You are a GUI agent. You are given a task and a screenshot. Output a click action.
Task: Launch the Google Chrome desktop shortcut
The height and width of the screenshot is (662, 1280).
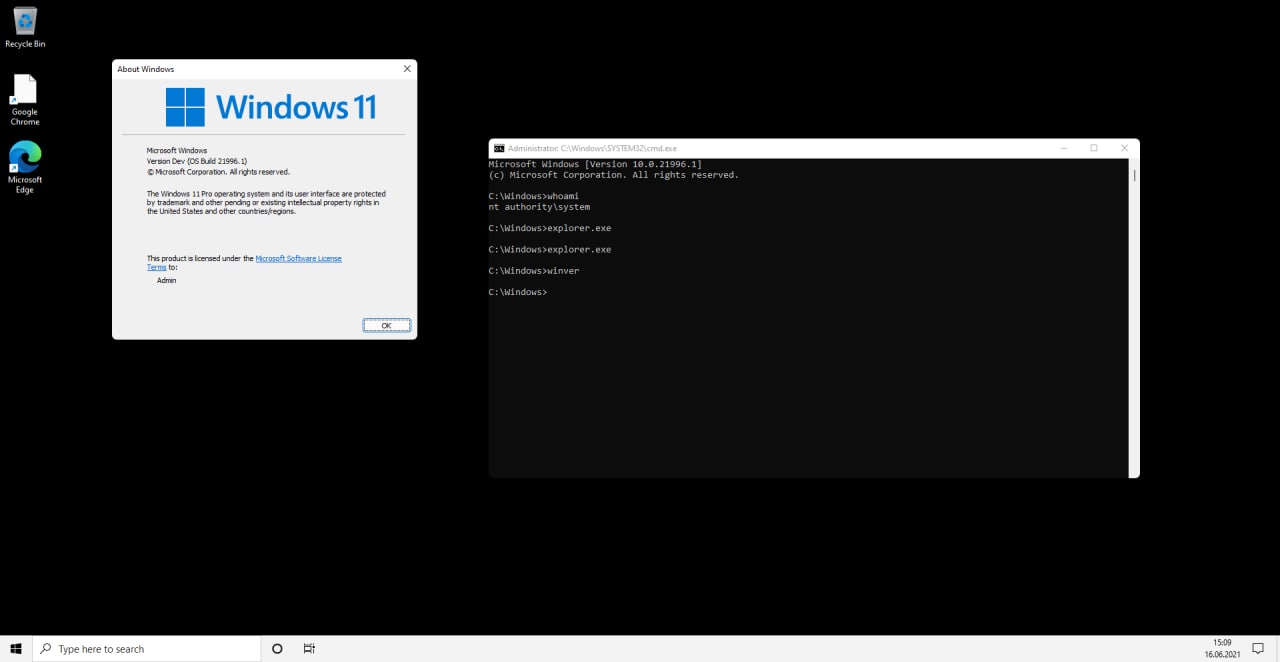pos(25,100)
